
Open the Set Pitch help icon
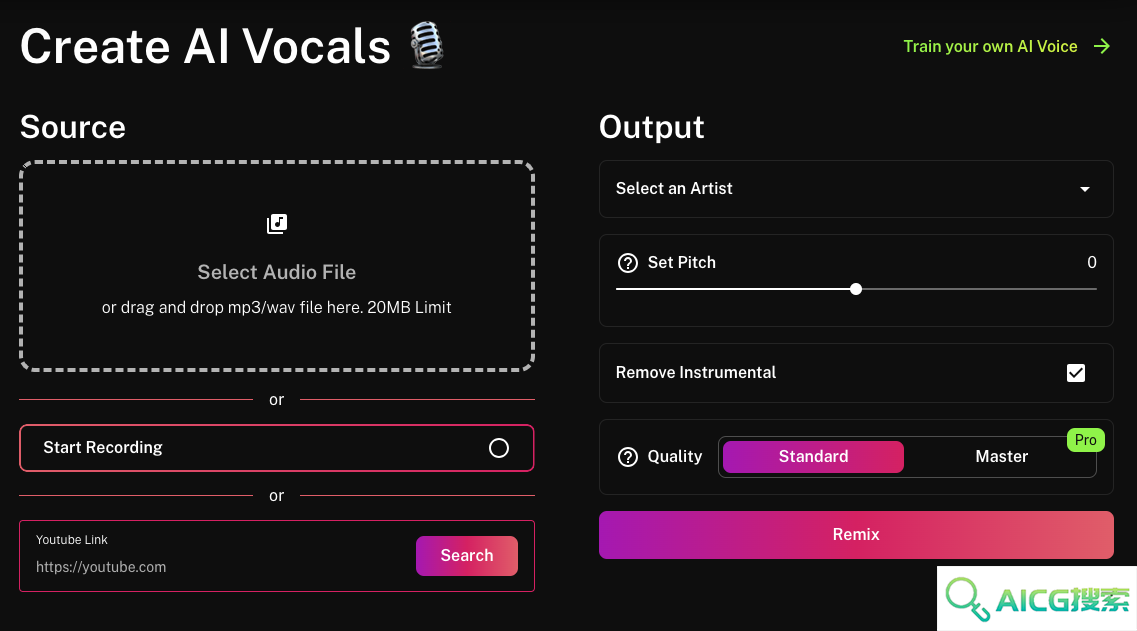point(628,263)
